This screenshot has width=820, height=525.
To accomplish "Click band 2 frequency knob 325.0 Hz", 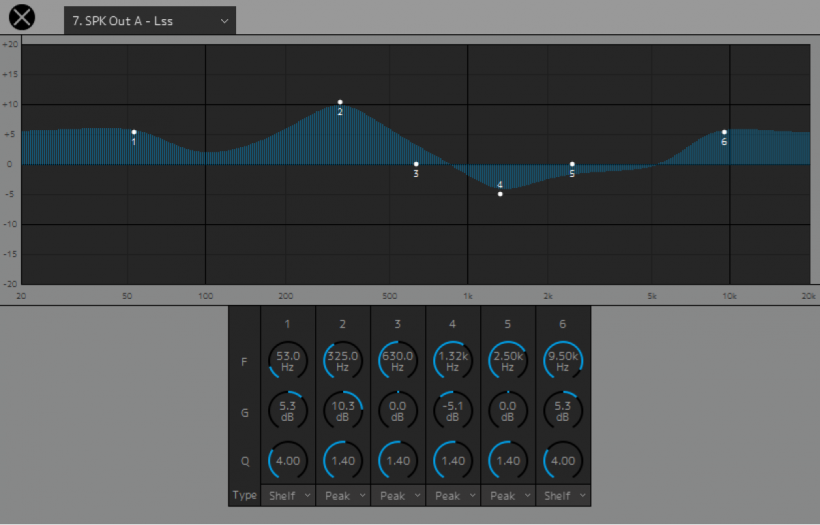I will tap(343, 360).
